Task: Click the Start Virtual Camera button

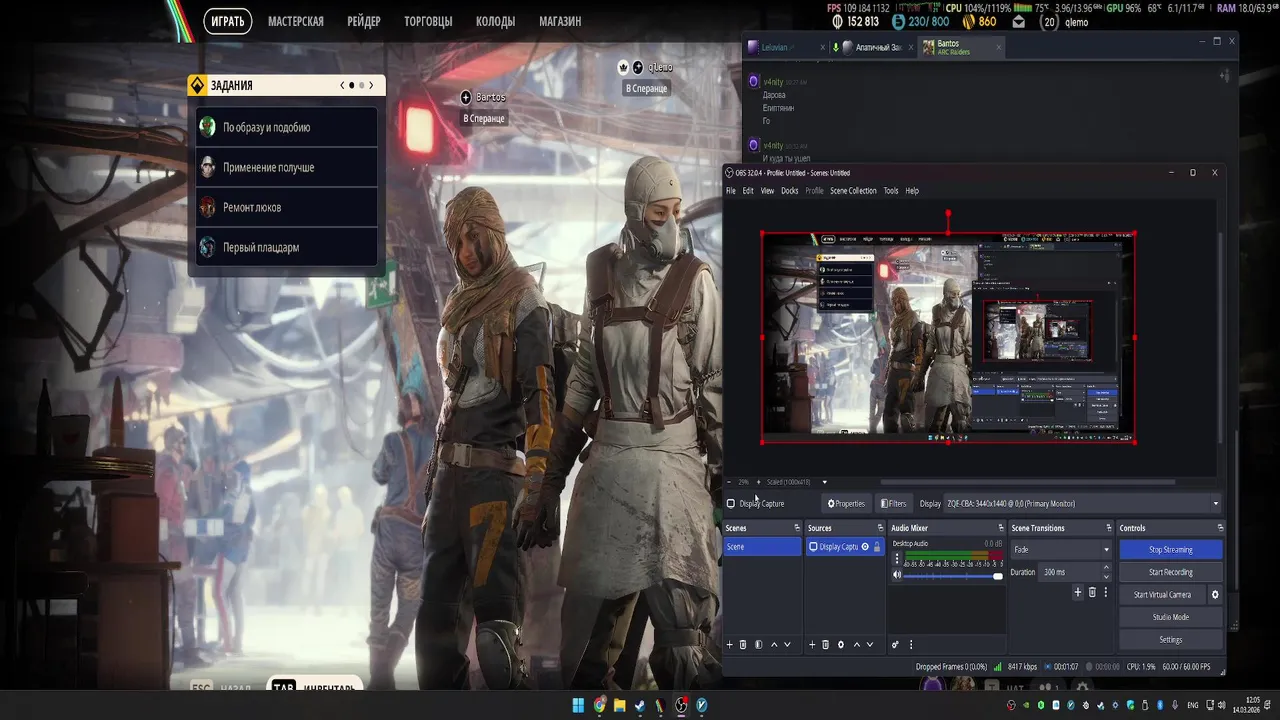Action: [x=1162, y=595]
